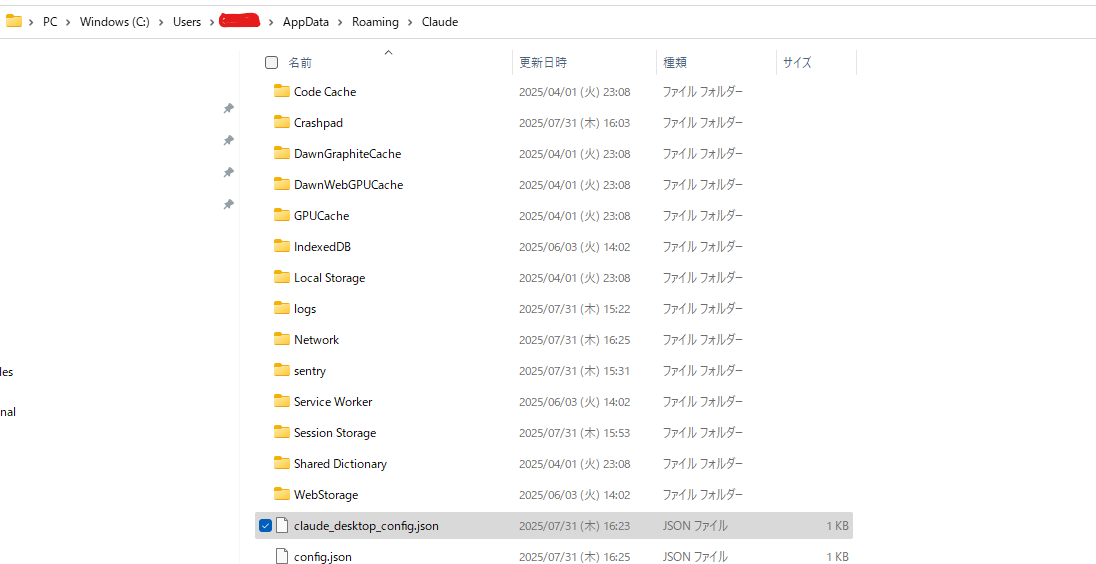Click the logs folder icon
This screenshot has height=564, width=1096.
(x=282, y=308)
